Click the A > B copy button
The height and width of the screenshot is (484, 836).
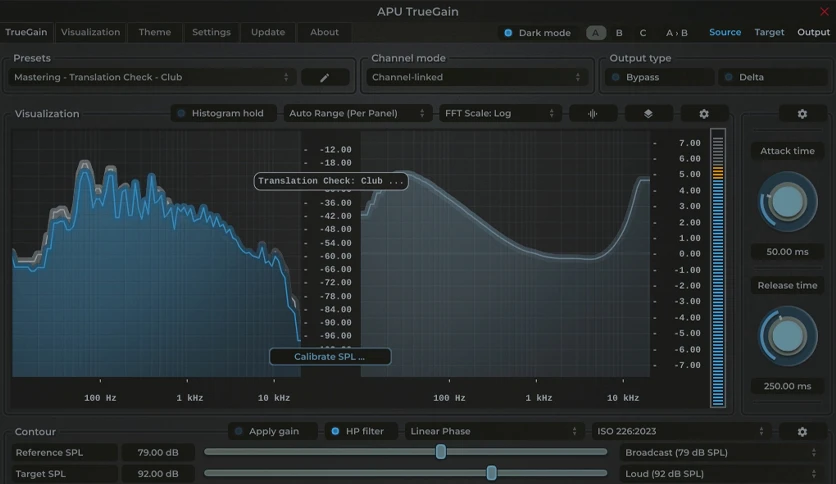[x=677, y=33]
